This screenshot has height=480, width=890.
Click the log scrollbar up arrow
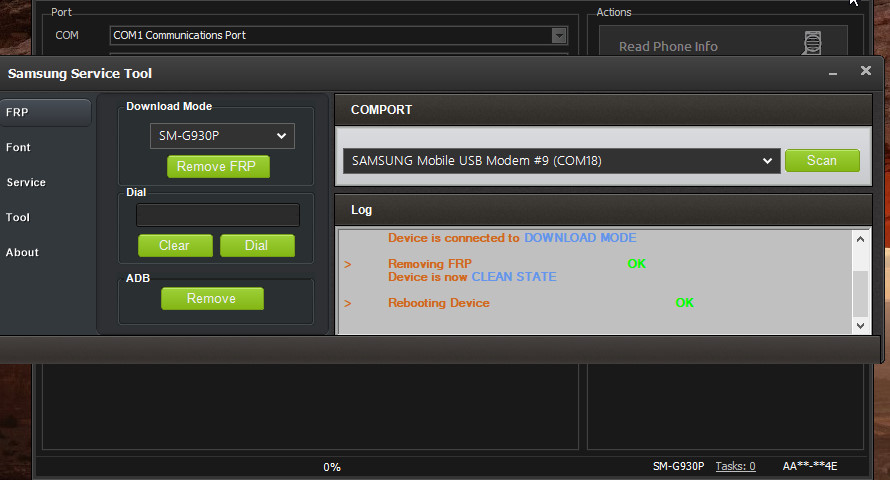point(860,239)
